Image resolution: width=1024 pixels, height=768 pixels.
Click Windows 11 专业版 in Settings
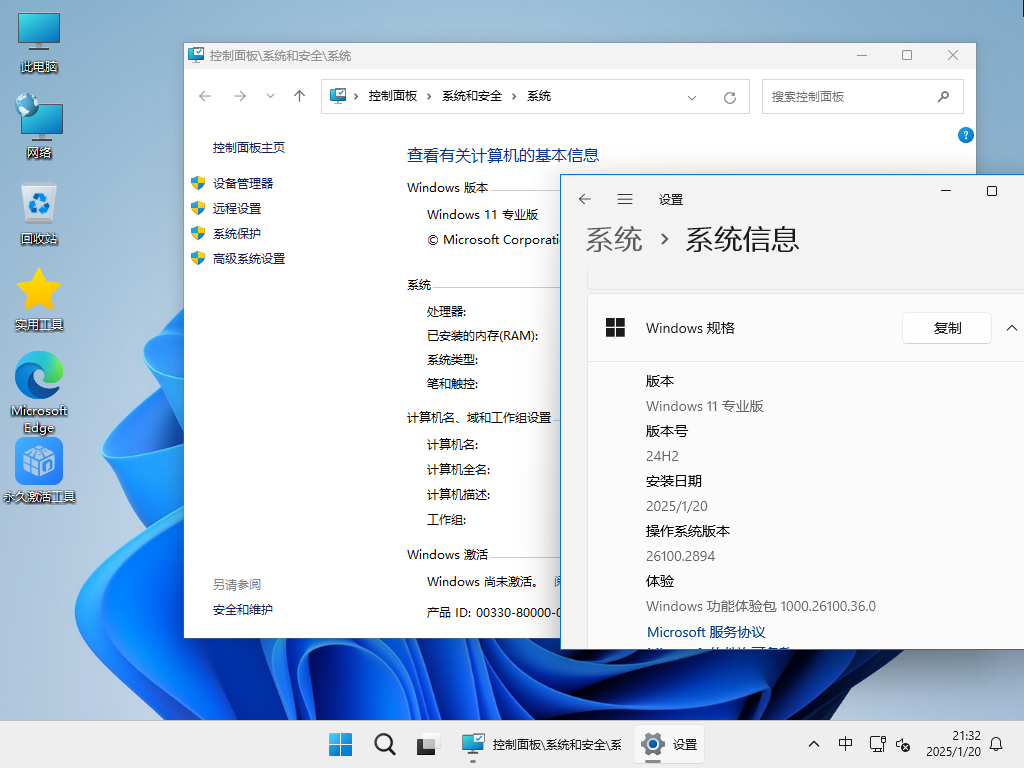coord(705,406)
